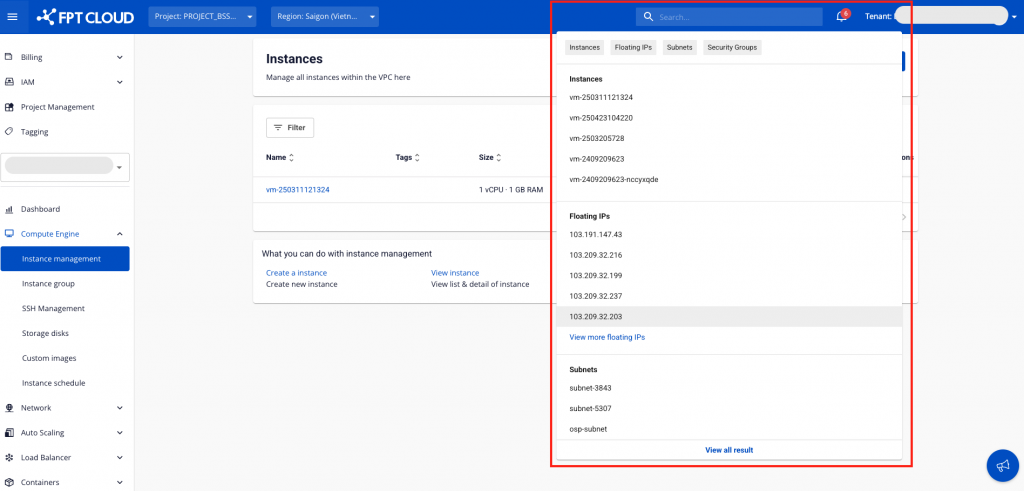Select search result vm-2503205728
Screen dimensions: 1024x491
729,138
